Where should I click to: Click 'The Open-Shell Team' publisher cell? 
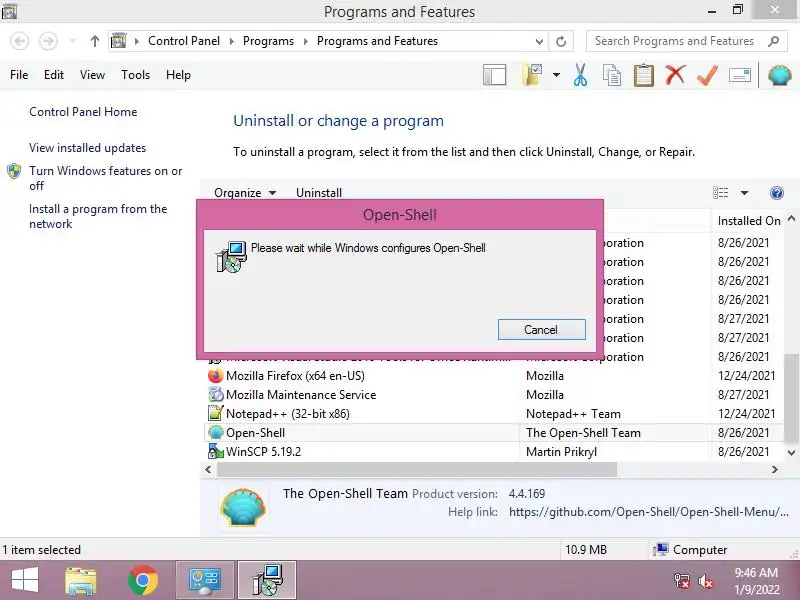click(583, 433)
